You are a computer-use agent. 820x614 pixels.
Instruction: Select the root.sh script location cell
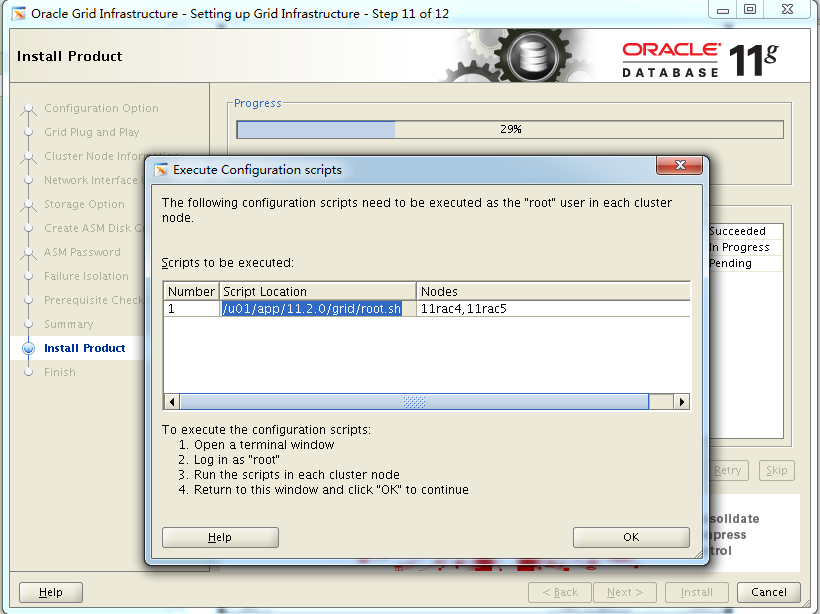[317, 309]
